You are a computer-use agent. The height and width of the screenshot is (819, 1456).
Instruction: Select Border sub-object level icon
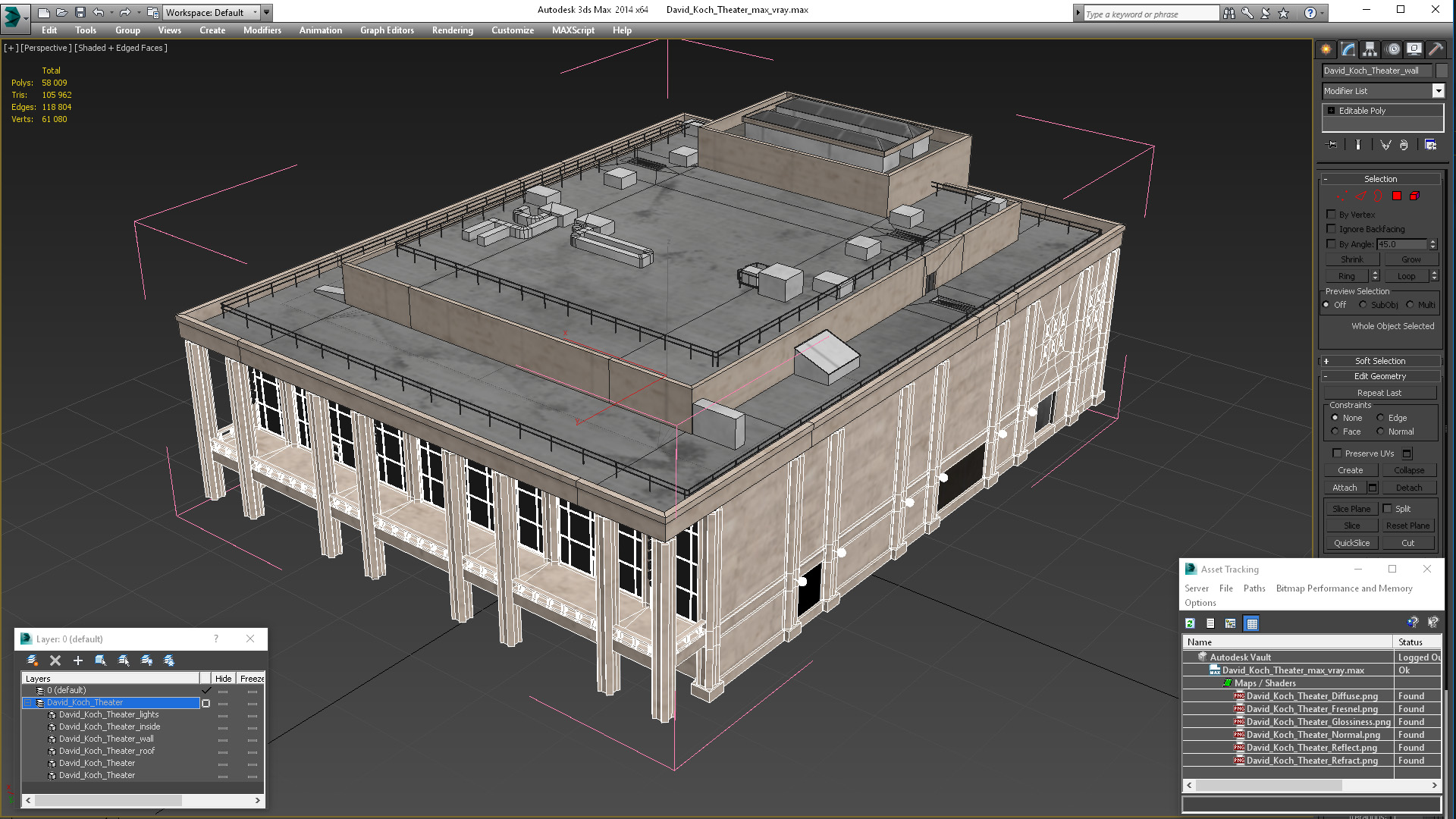(1378, 196)
